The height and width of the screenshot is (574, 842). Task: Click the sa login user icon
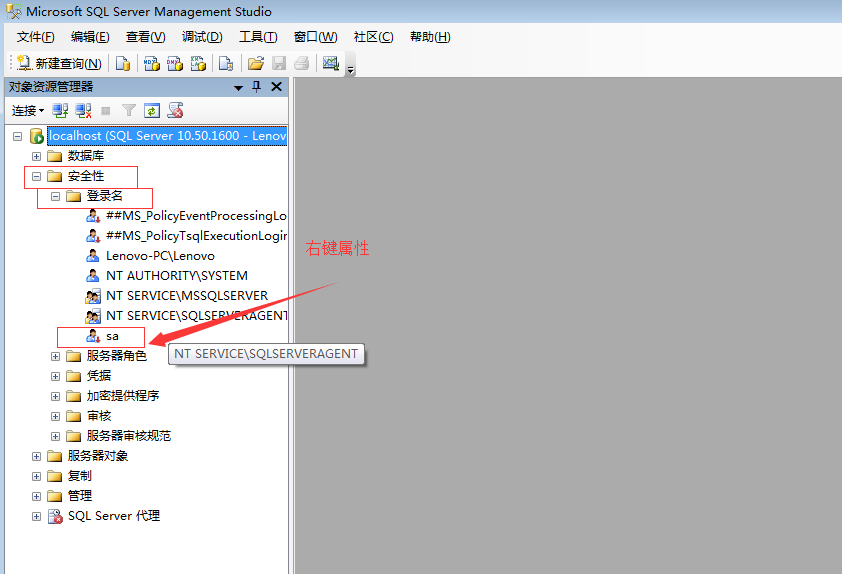point(93,336)
